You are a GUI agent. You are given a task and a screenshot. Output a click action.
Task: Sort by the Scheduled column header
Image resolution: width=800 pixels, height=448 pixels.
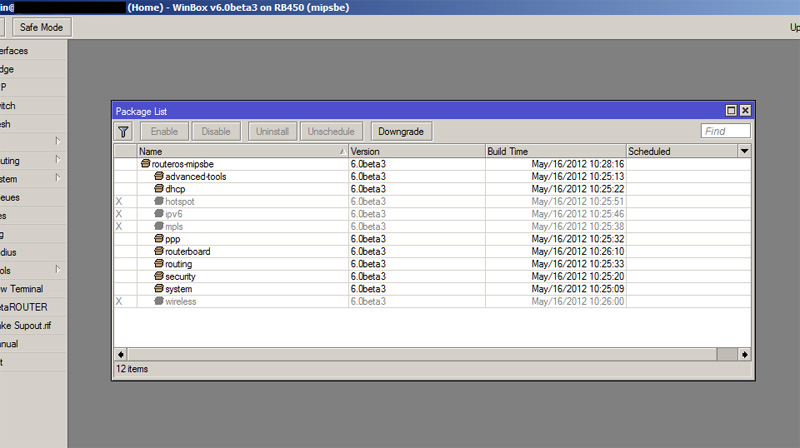coord(682,151)
